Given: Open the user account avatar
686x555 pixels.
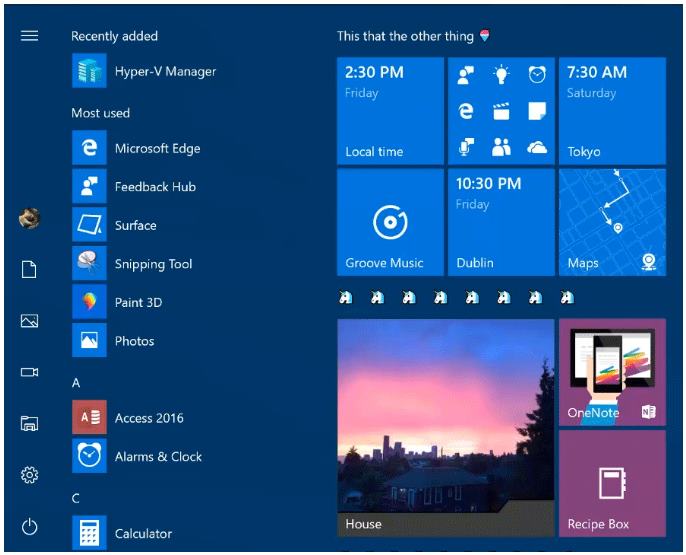Looking at the screenshot, I should [x=29, y=218].
